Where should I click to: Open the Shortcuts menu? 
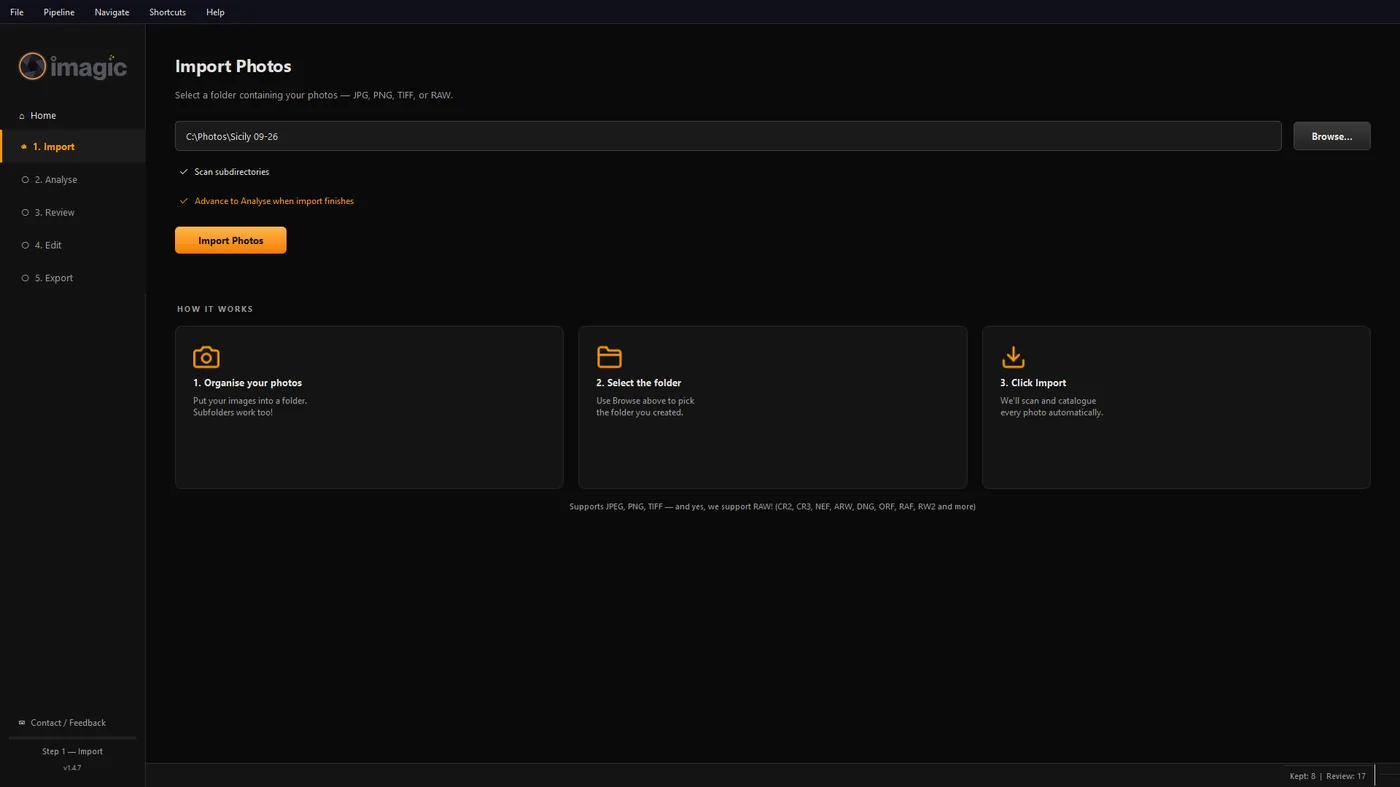168,12
